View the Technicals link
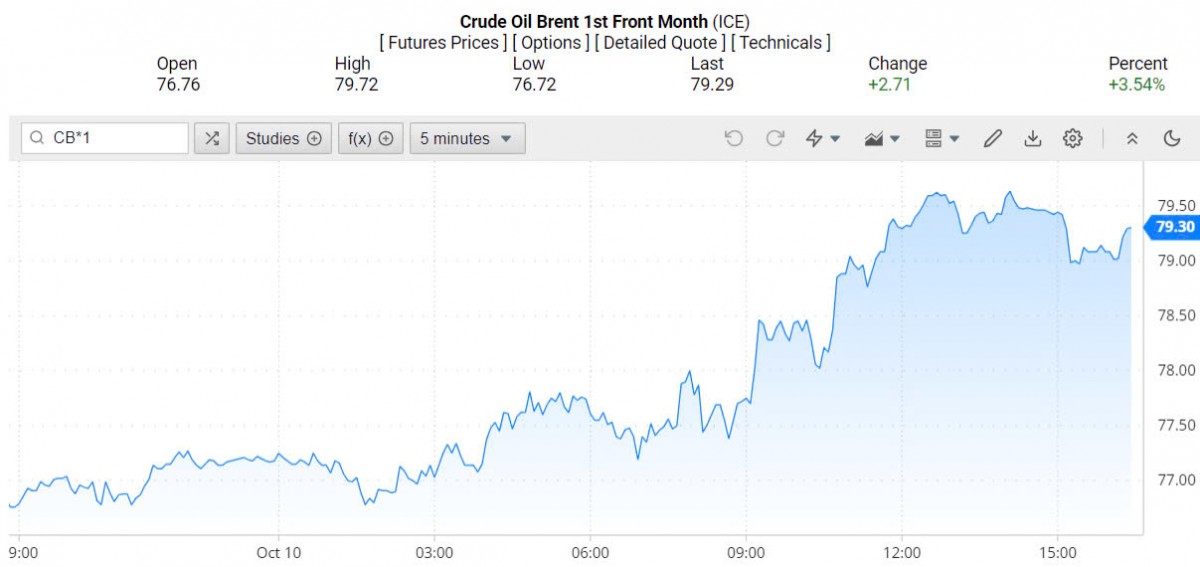1200x567 pixels. click(x=780, y=43)
